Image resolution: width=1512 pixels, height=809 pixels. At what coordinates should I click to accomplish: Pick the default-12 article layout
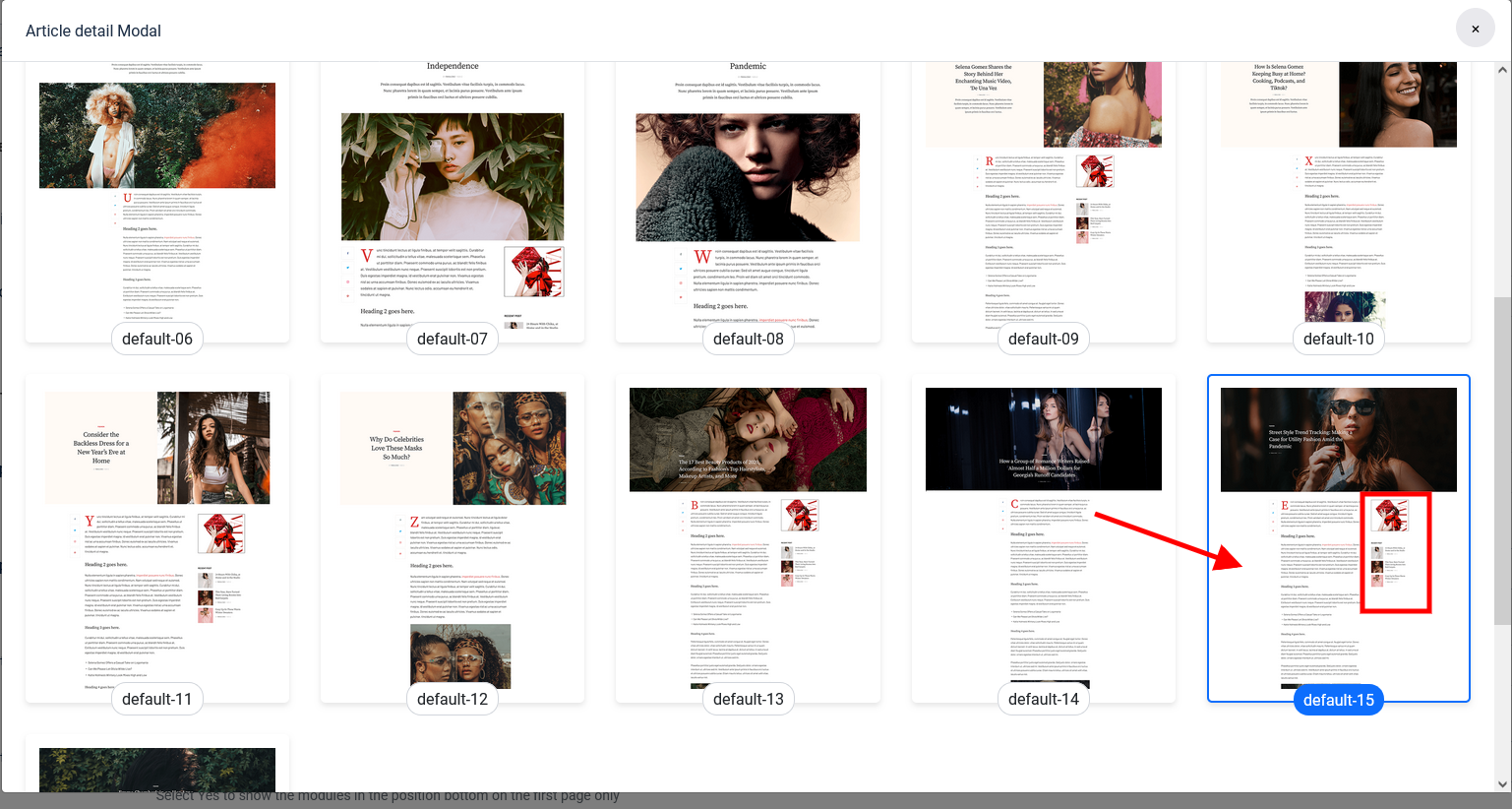(x=453, y=538)
